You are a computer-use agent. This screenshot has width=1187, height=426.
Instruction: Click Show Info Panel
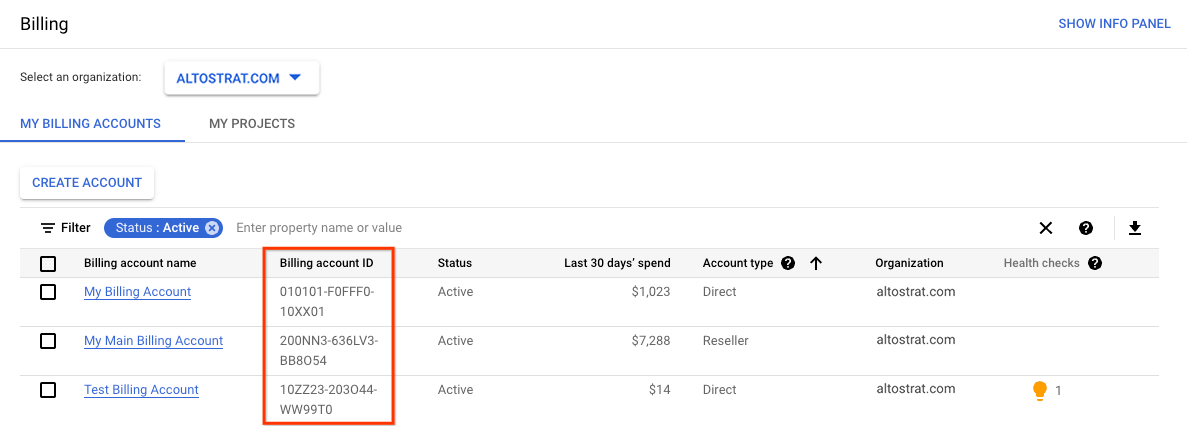(x=1114, y=24)
